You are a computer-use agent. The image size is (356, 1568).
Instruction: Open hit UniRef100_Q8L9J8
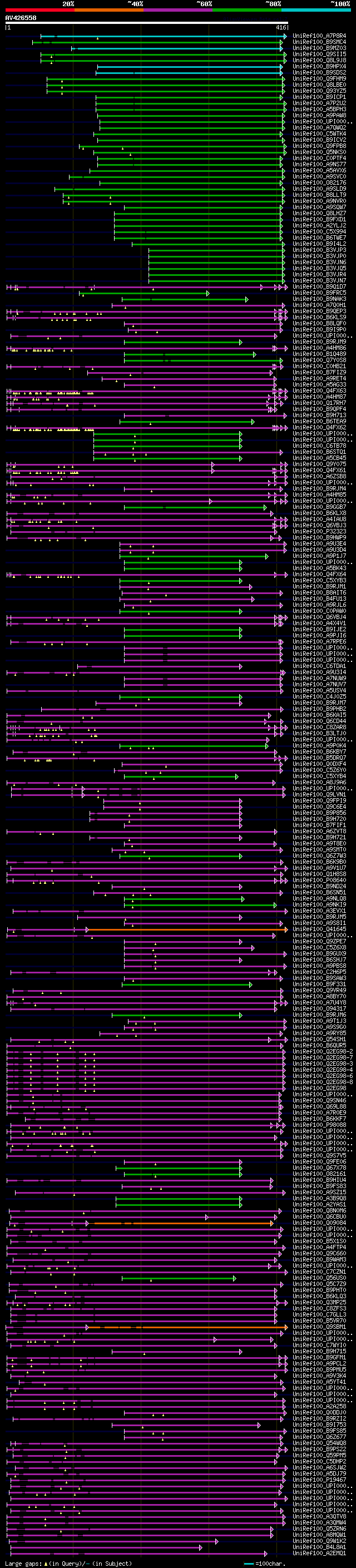click(x=319, y=60)
